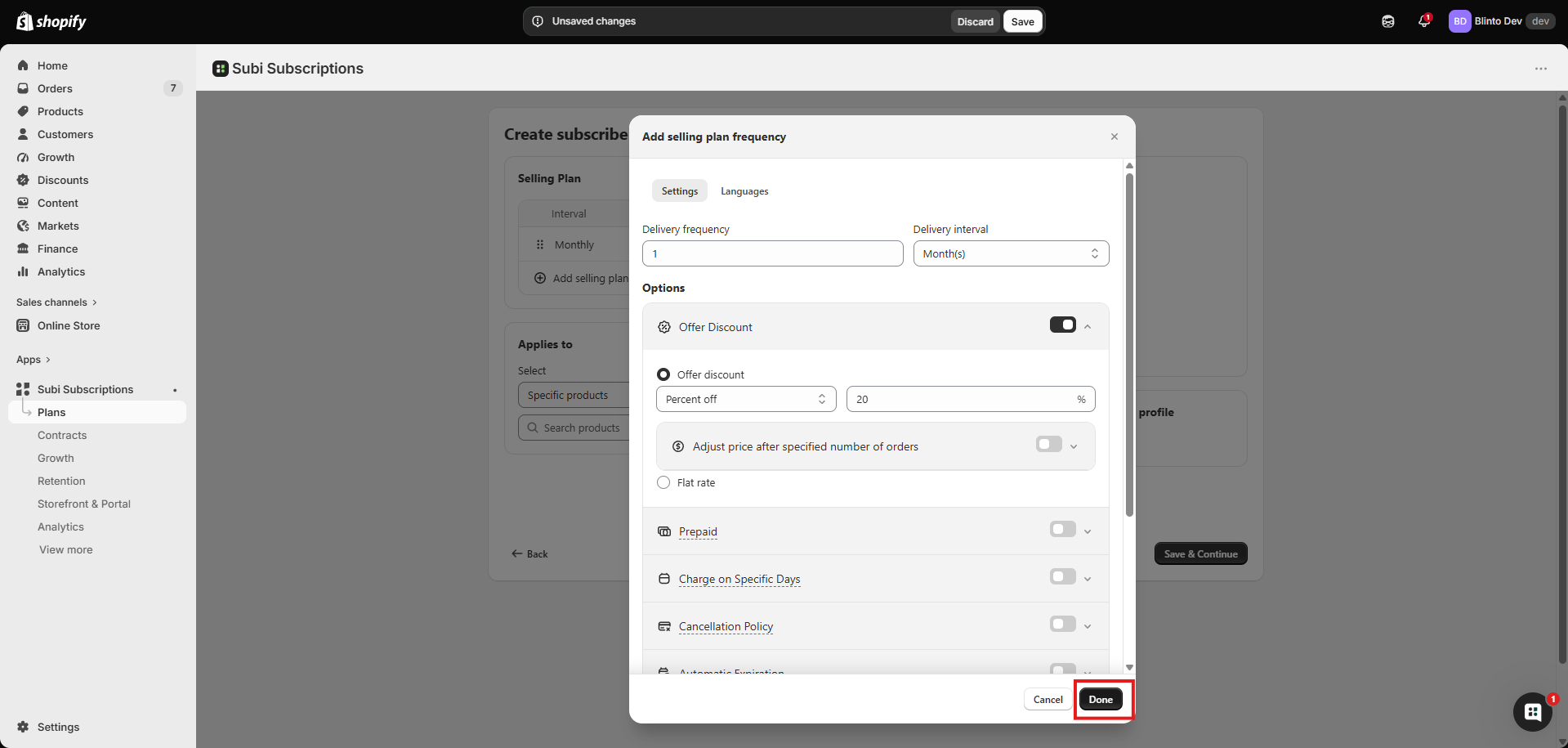Click the Delivery frequency input field
The width and height of the screenshot is (1568, 748).
pos(772,253)
